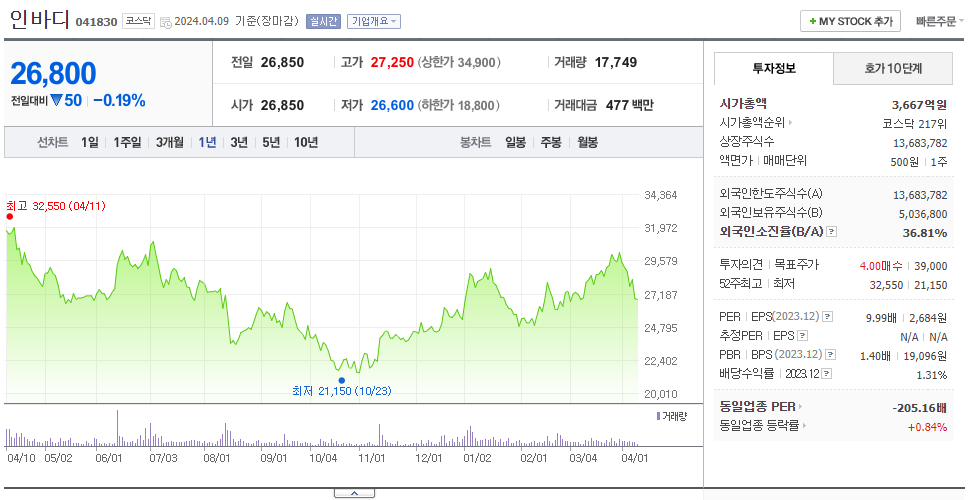Switch to 주봉 candlestick chart
Viewport: 968px width, 500px height.
[551, 143]
